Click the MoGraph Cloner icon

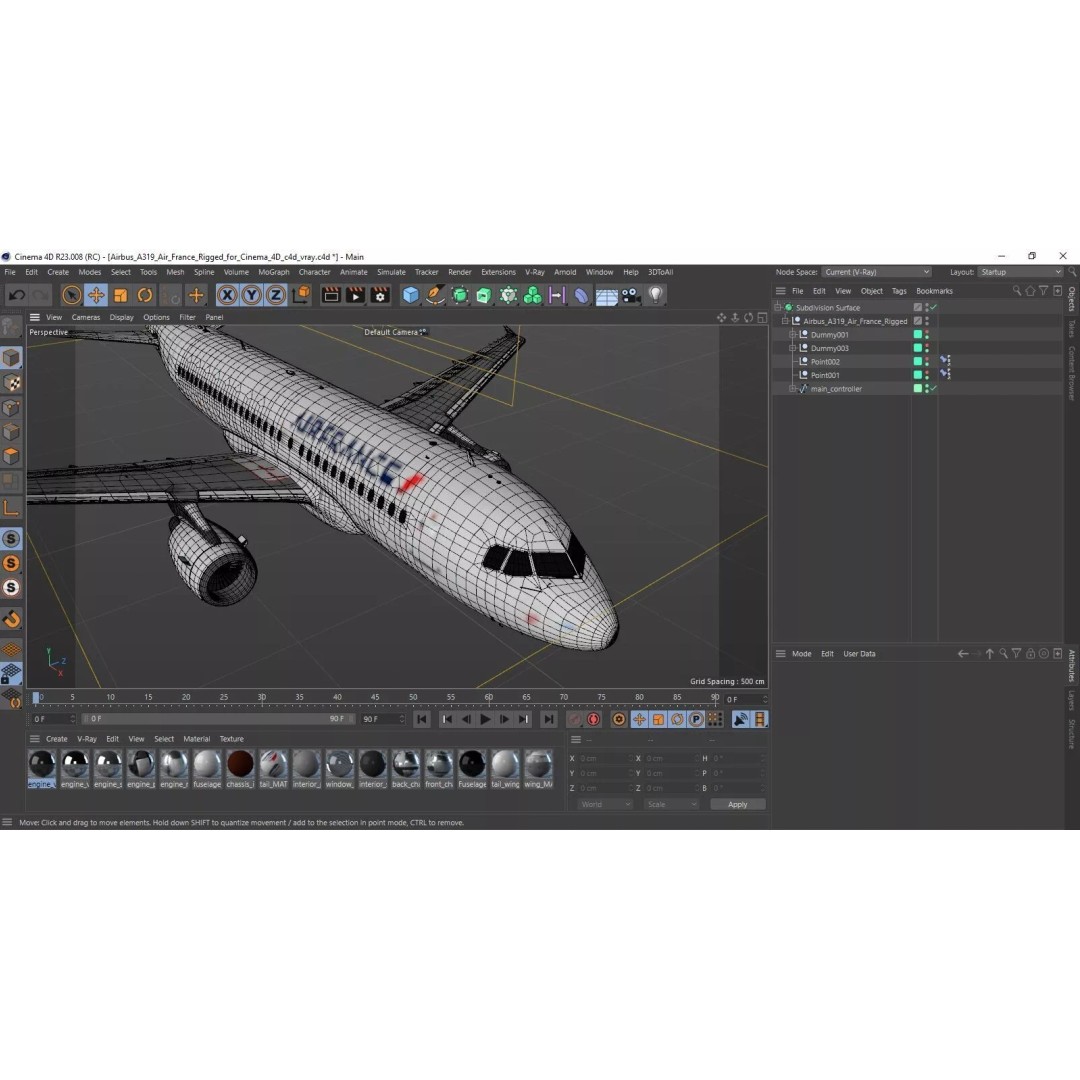(532, 295)
